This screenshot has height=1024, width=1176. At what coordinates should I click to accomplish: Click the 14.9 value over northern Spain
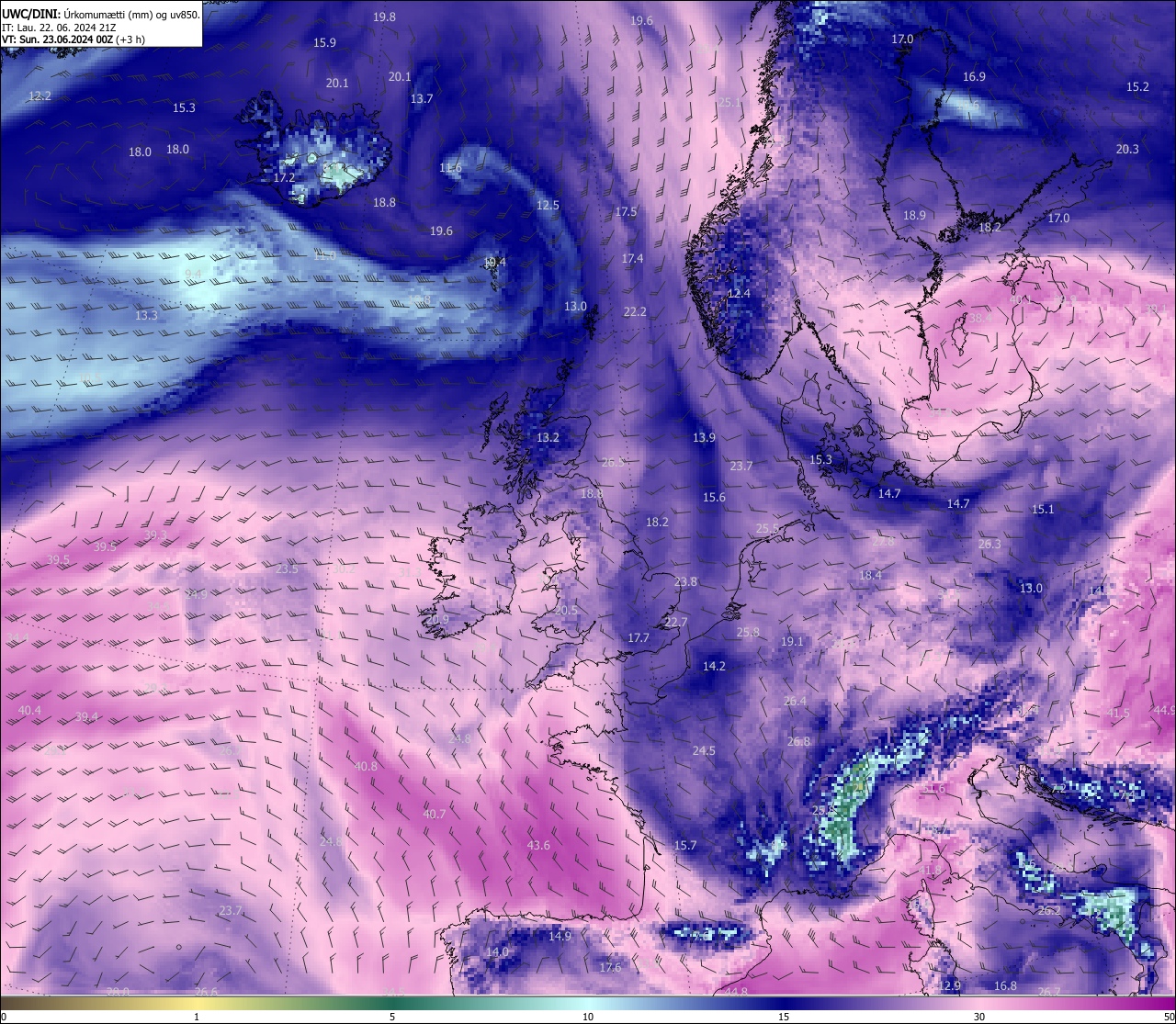[x=560, y=937]
